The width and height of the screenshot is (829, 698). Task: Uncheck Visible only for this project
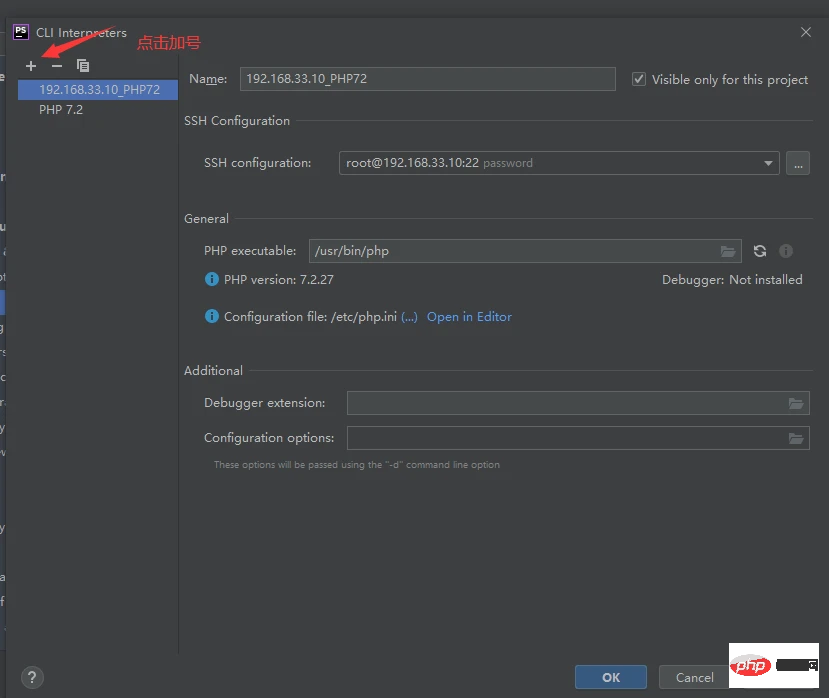(638, 79)
